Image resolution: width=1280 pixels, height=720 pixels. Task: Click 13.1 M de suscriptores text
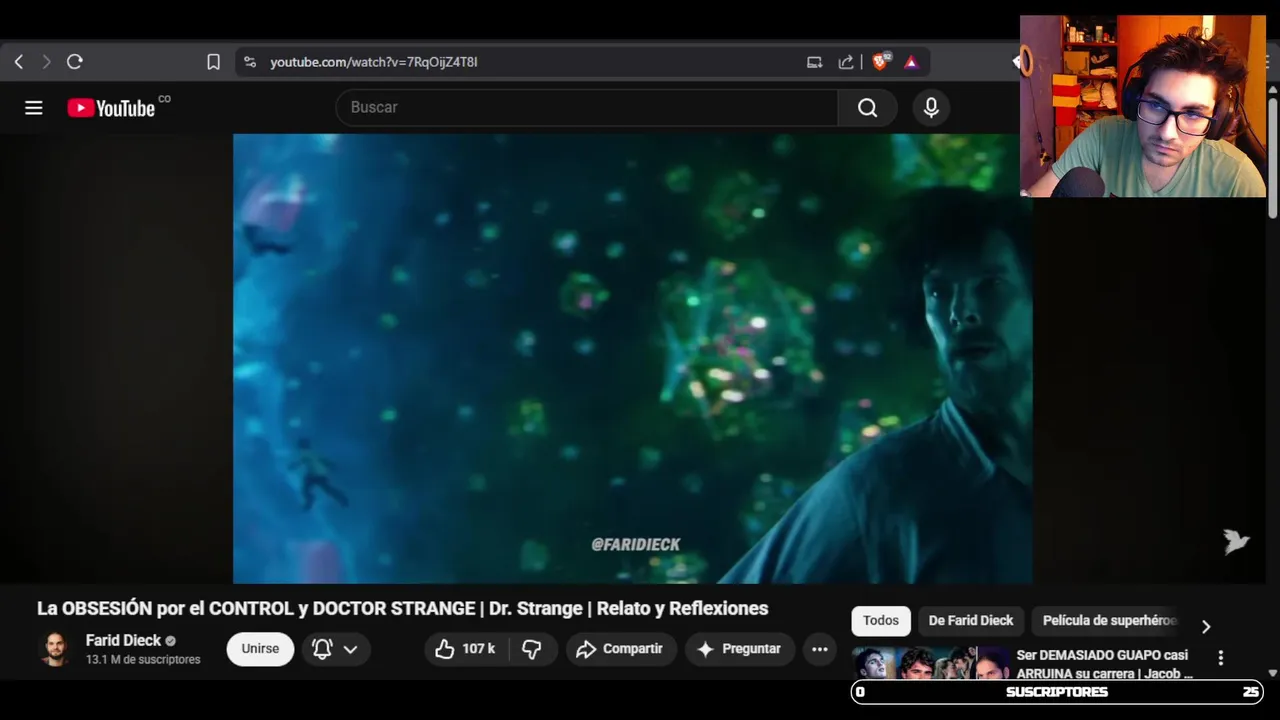pos(143,660)
